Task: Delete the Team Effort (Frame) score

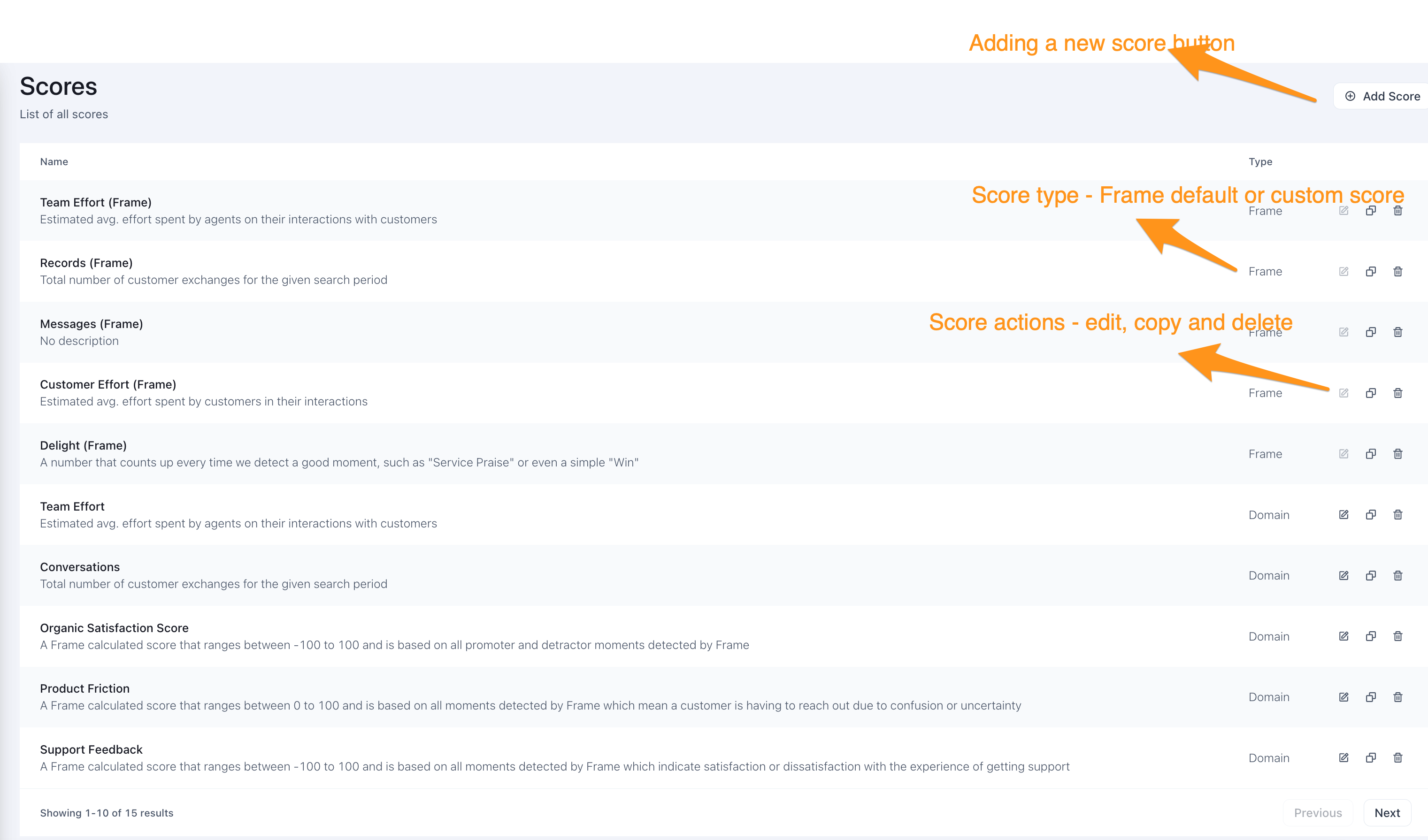Action: click(x=1398, y=211)
